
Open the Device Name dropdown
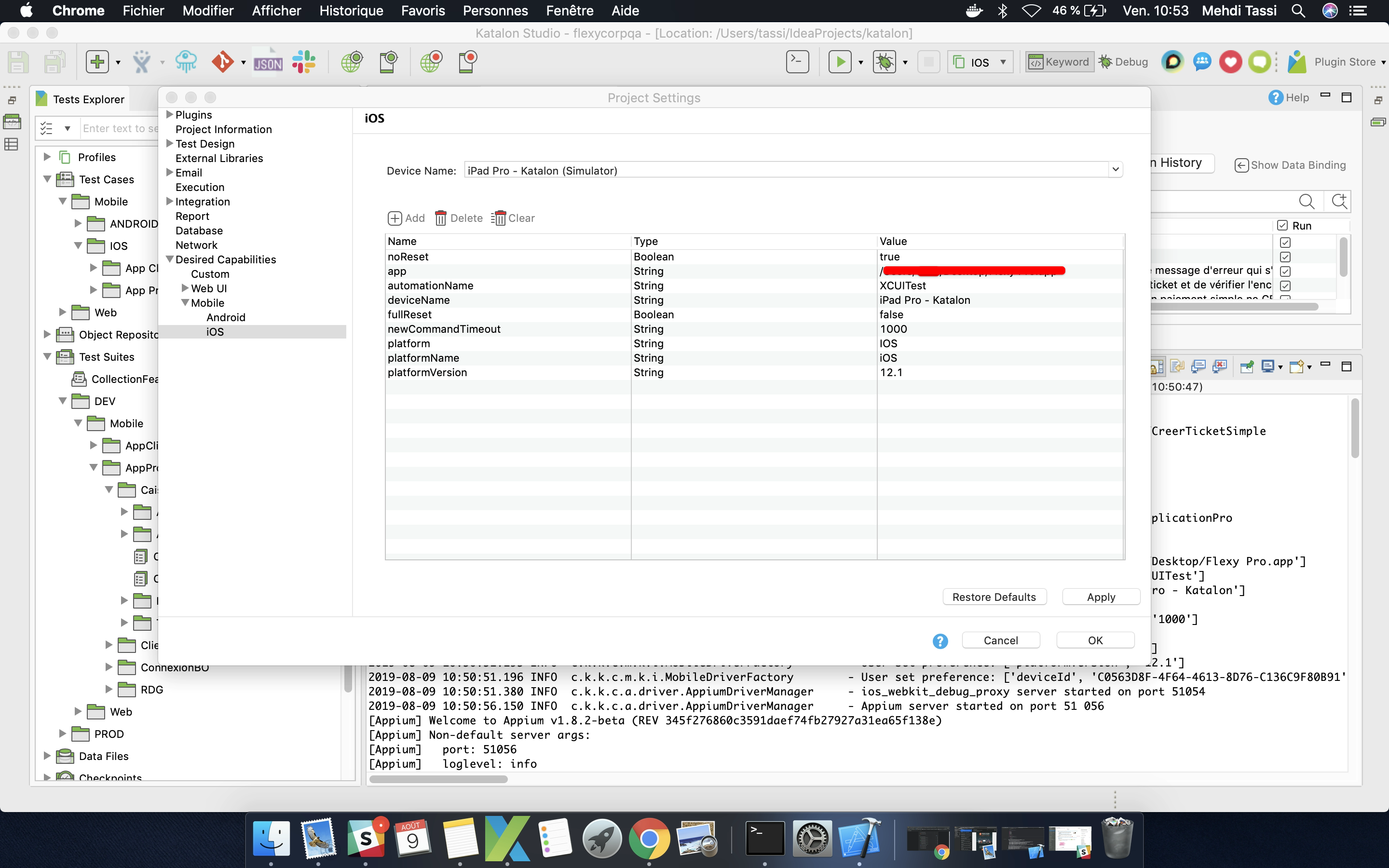[1115, 170]
